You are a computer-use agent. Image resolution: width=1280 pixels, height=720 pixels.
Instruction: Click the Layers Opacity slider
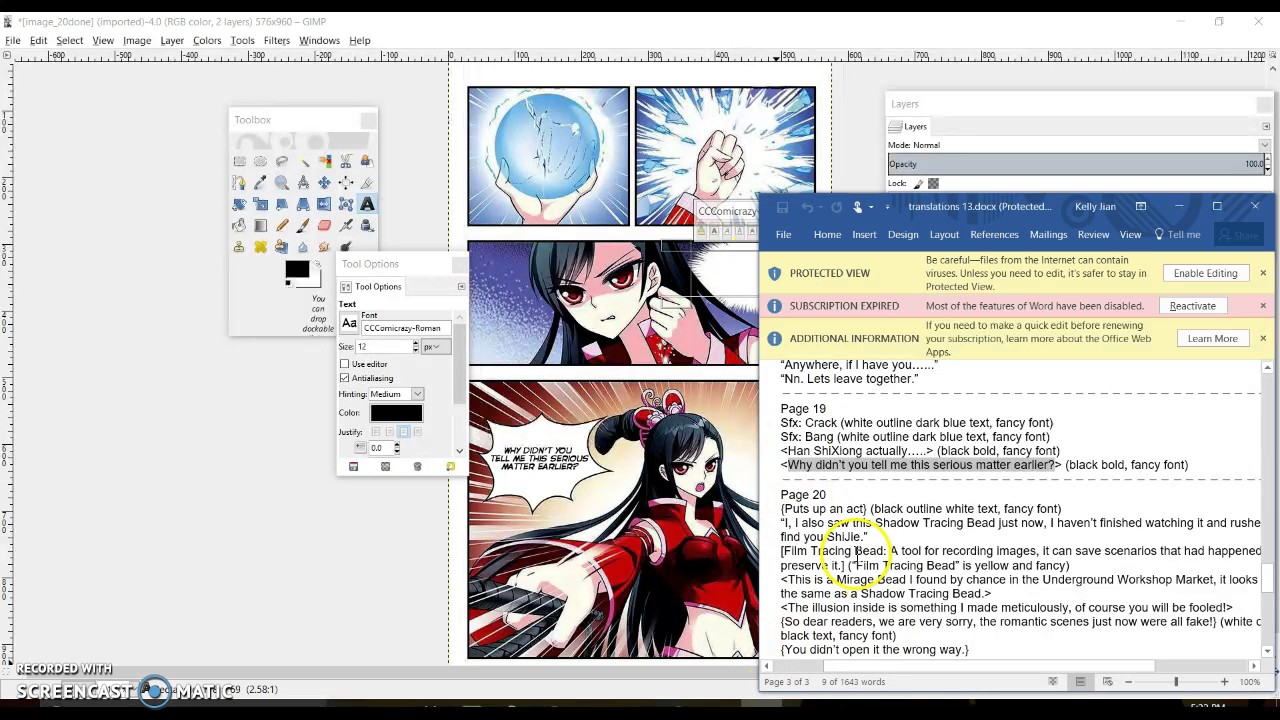pos(1078,164)
